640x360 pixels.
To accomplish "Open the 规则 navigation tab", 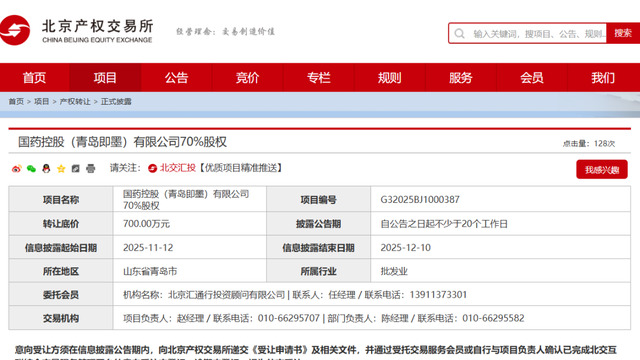I will tap(389, 78).
